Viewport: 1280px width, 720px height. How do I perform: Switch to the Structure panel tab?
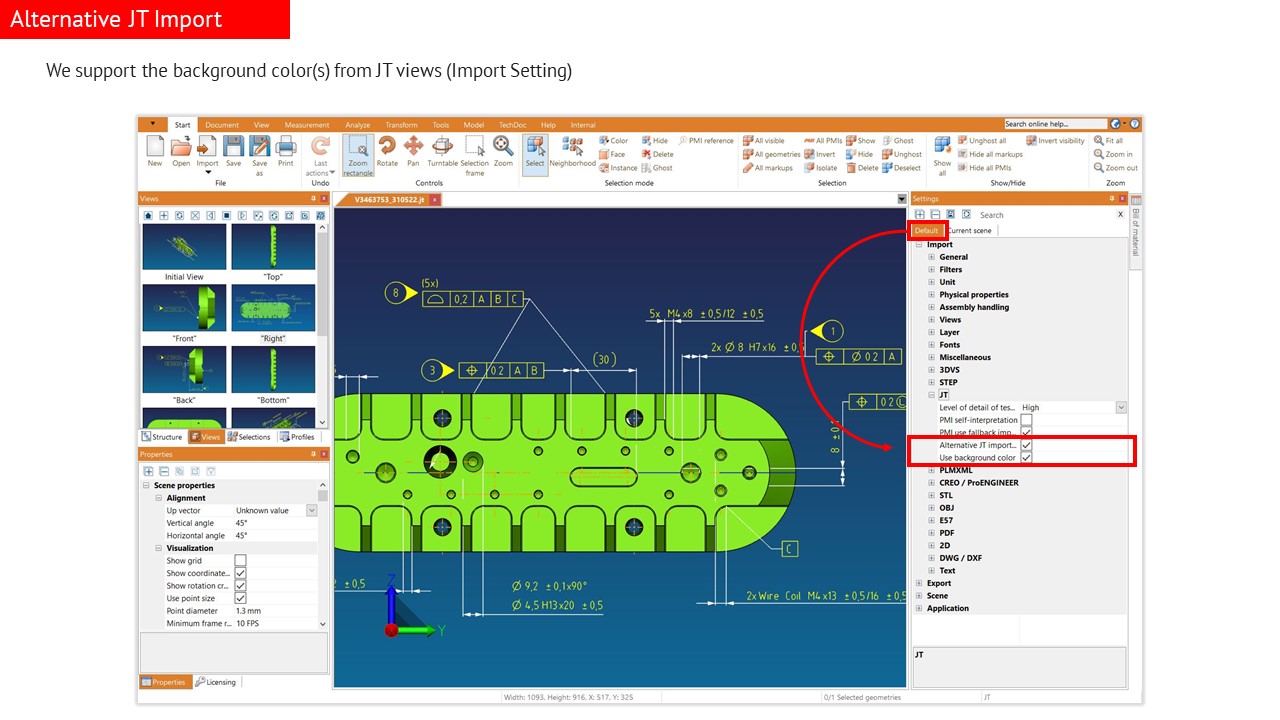162,437
